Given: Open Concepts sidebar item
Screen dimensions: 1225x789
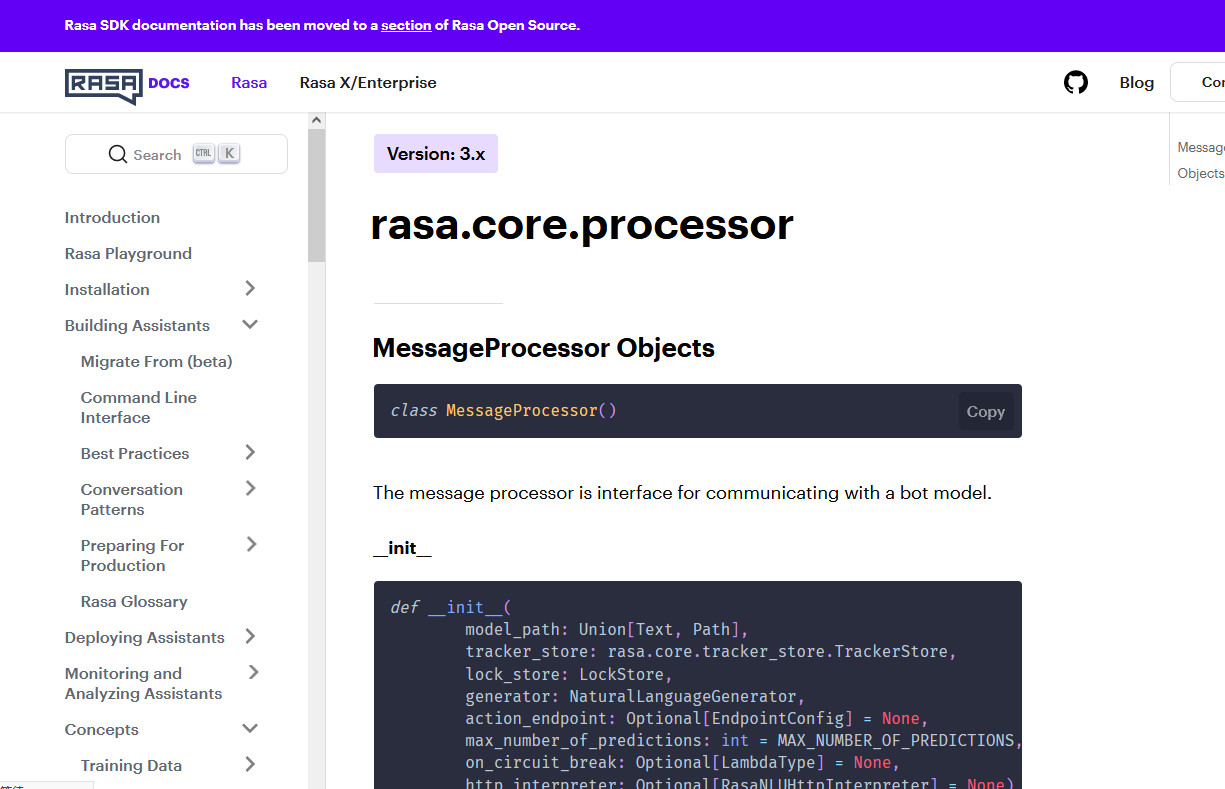Looking at the screenshot, I should (x=102, y=730).
